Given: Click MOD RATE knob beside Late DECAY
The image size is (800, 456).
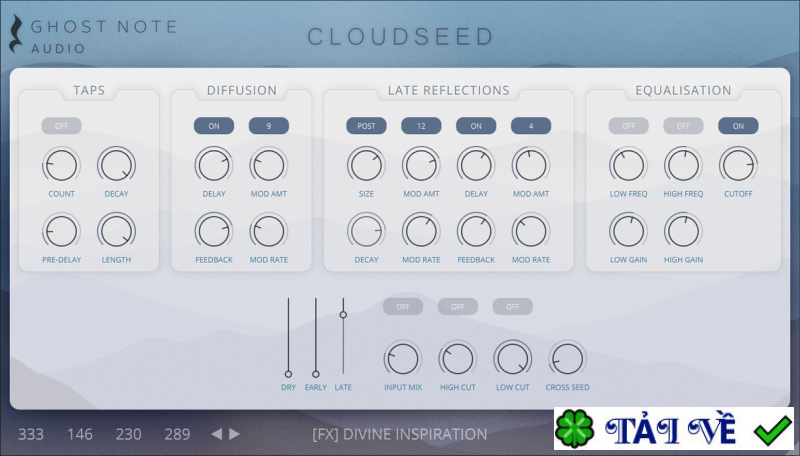Looking at the screenshot, I should tap(421, 231).
